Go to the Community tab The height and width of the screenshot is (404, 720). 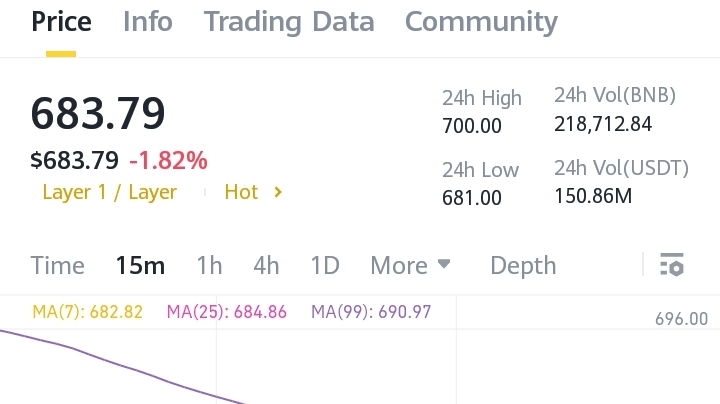click(481, 22)
